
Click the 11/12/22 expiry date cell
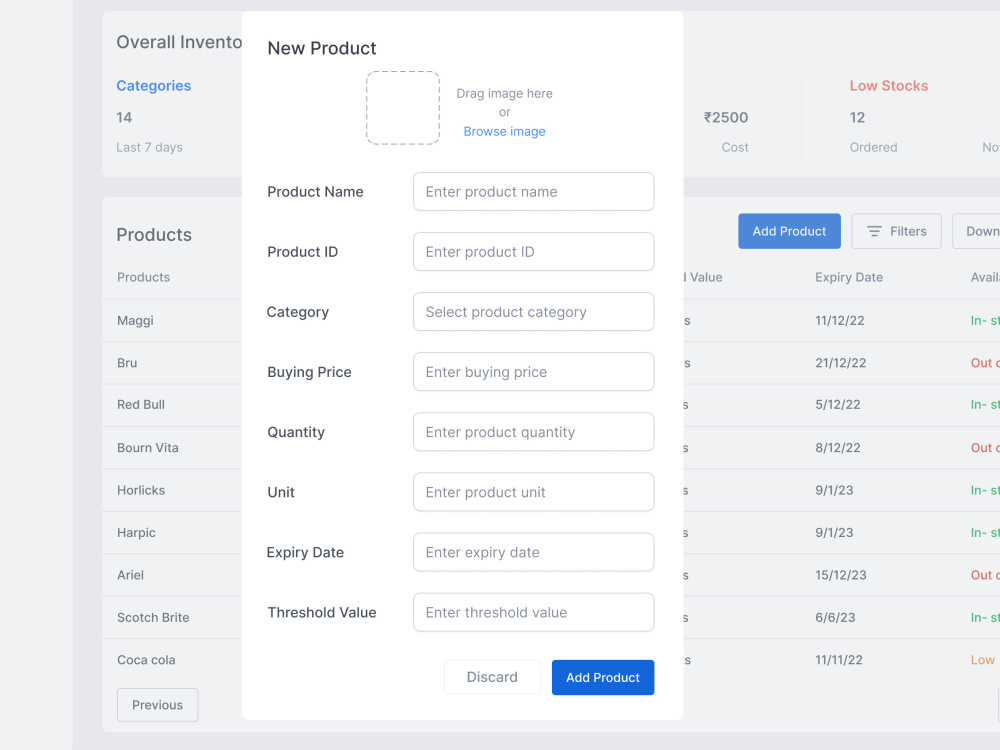(x=839, y=320)
